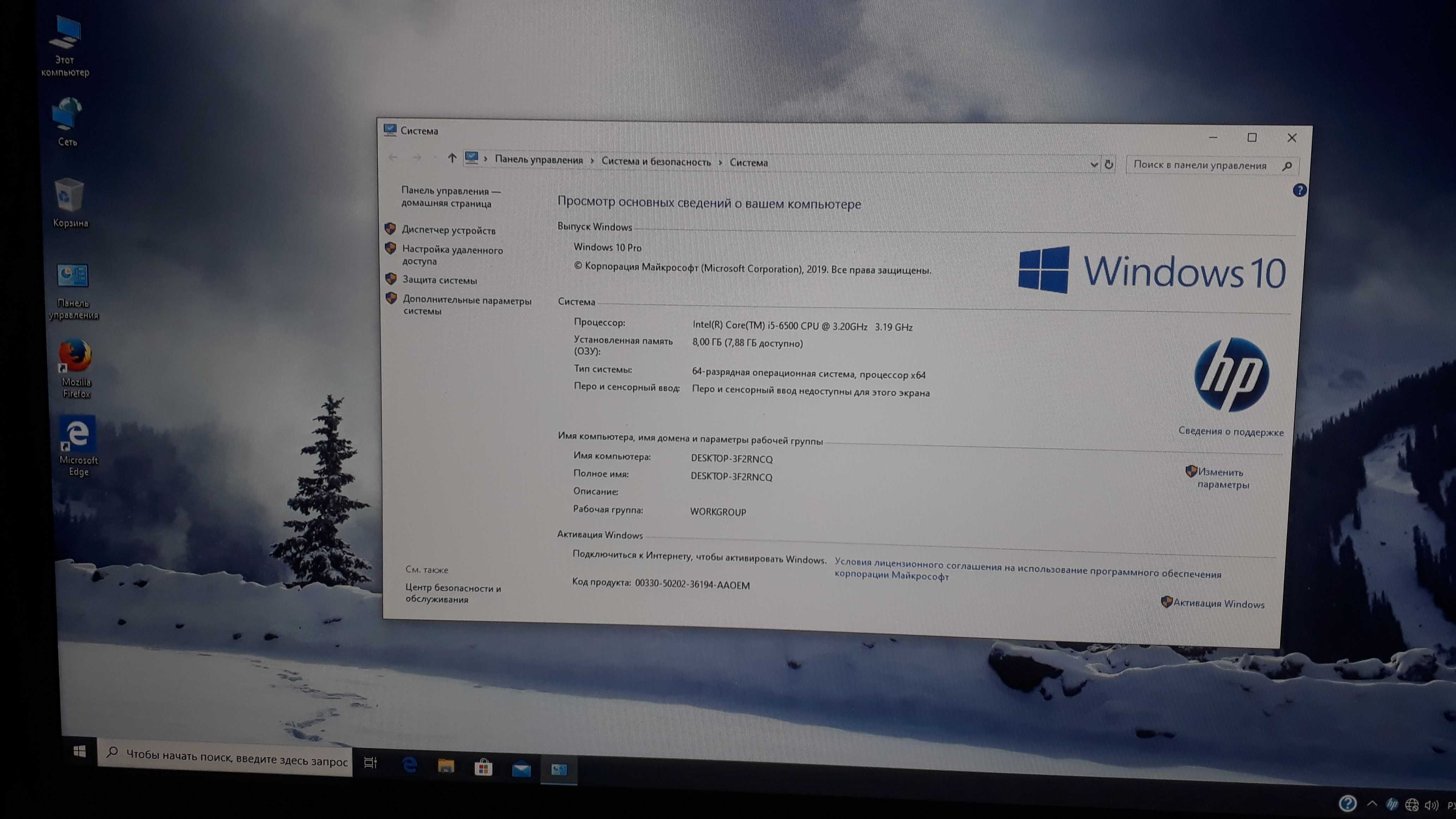Image resolution: width=1456 pixels, height=819 pixels.
Task: Click the Back navigation arrow
Action: 393,157
